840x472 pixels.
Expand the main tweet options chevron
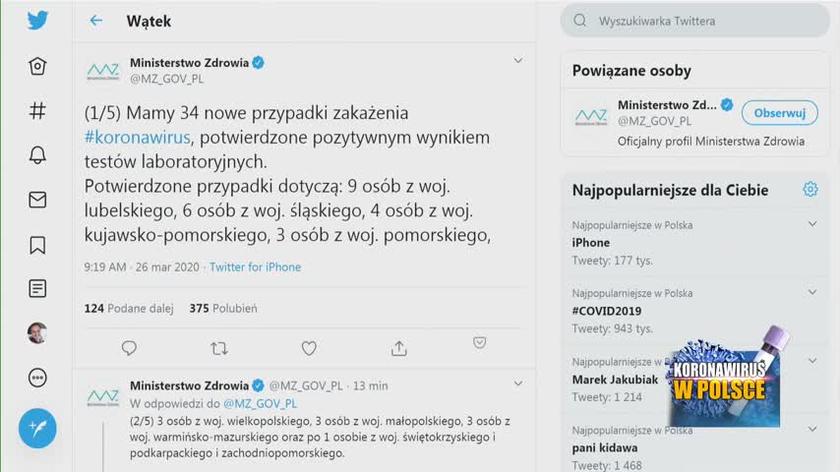518,61
